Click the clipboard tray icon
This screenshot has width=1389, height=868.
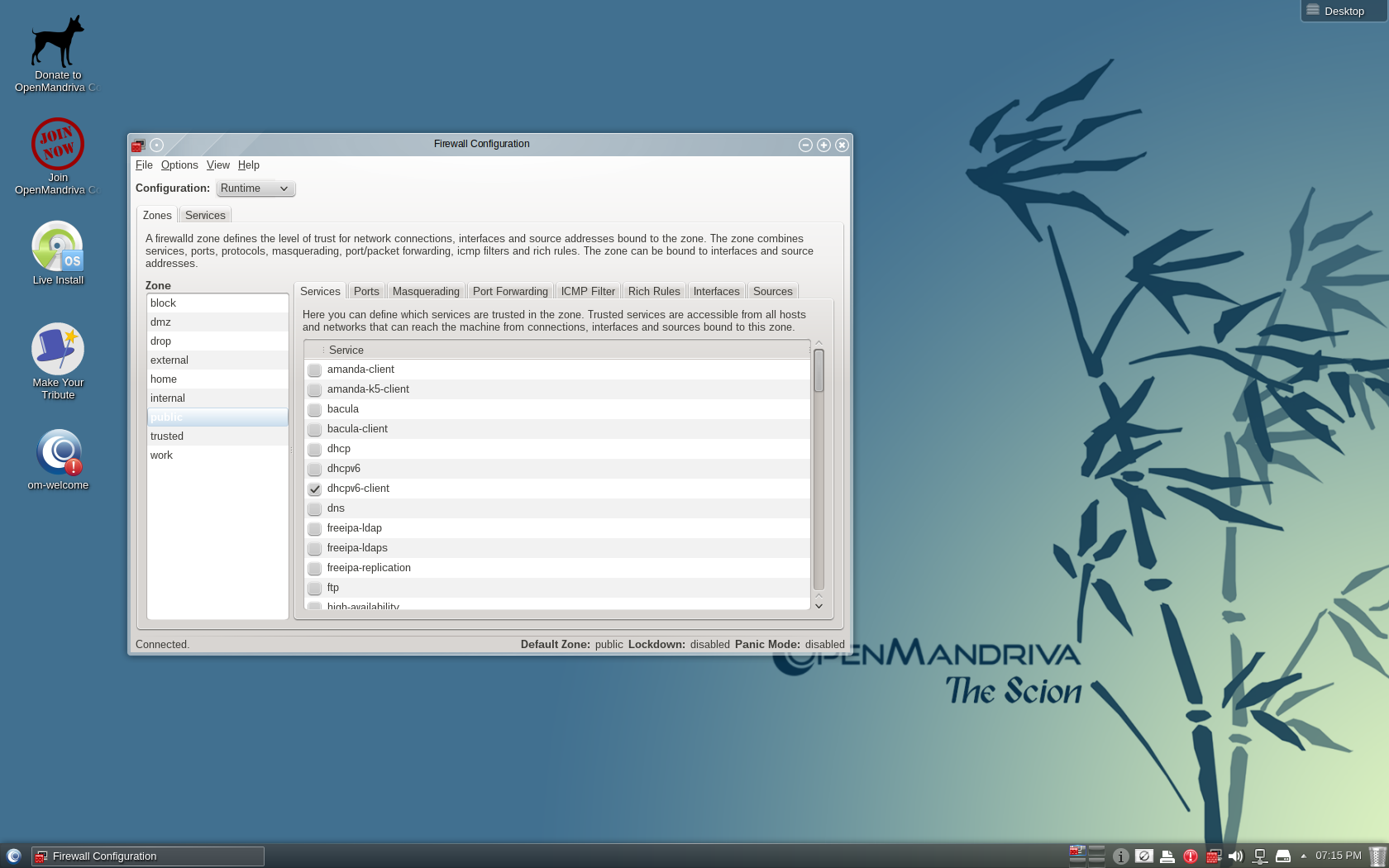(1143, 856)
